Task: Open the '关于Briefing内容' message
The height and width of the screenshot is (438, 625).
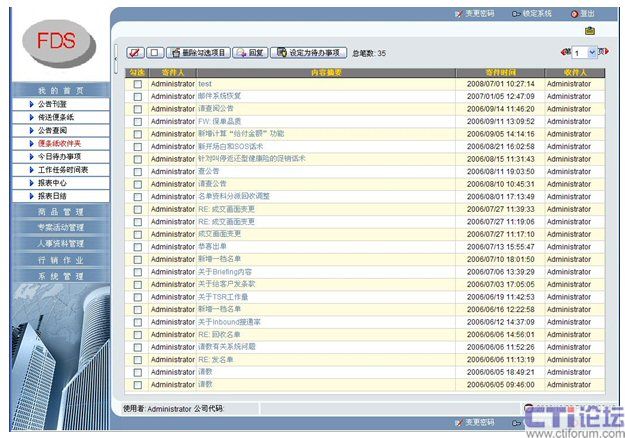Action: click(x=225, y=271)
